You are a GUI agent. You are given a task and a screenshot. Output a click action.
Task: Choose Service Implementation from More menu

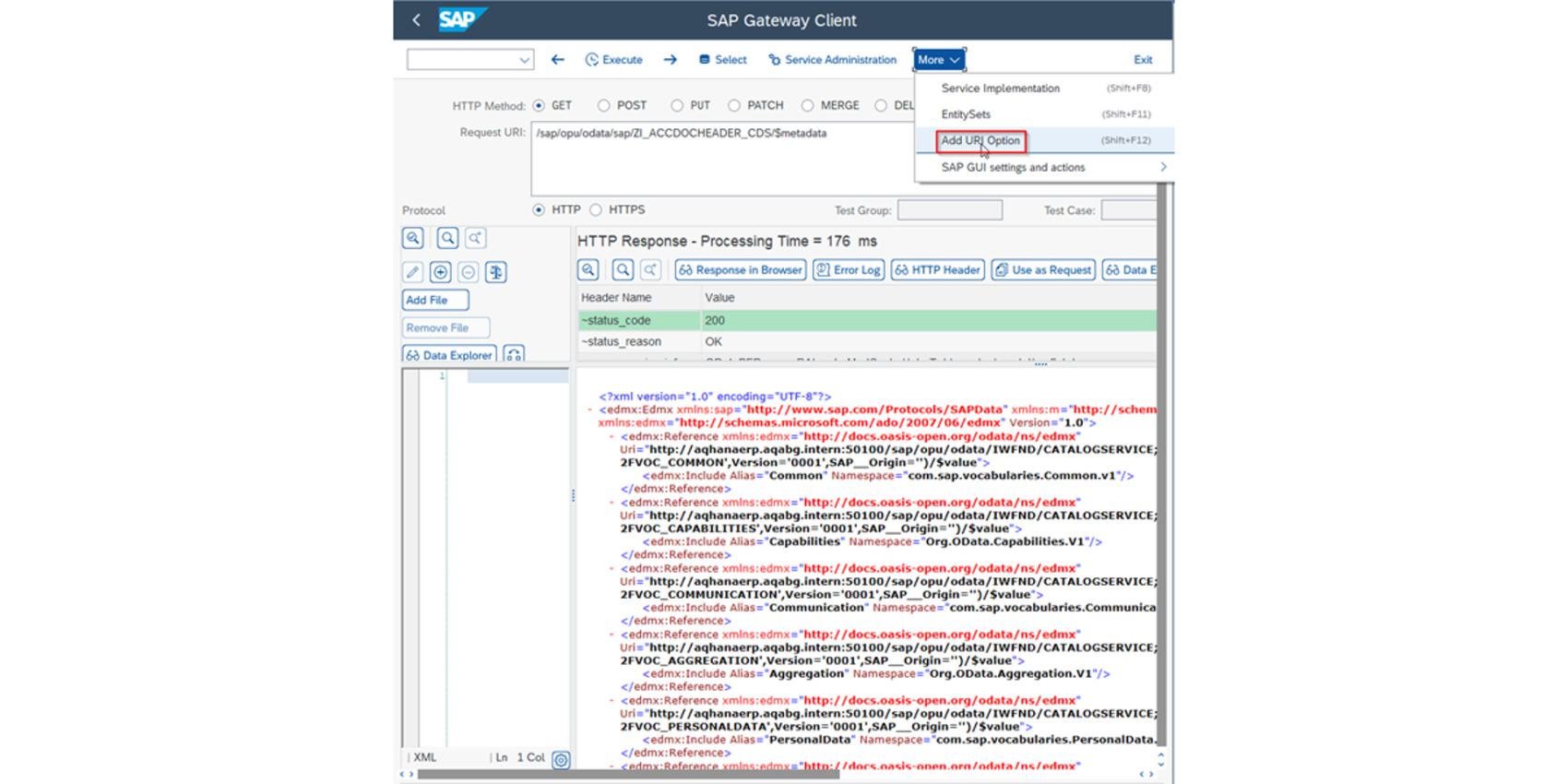(x=1044, y=89)
